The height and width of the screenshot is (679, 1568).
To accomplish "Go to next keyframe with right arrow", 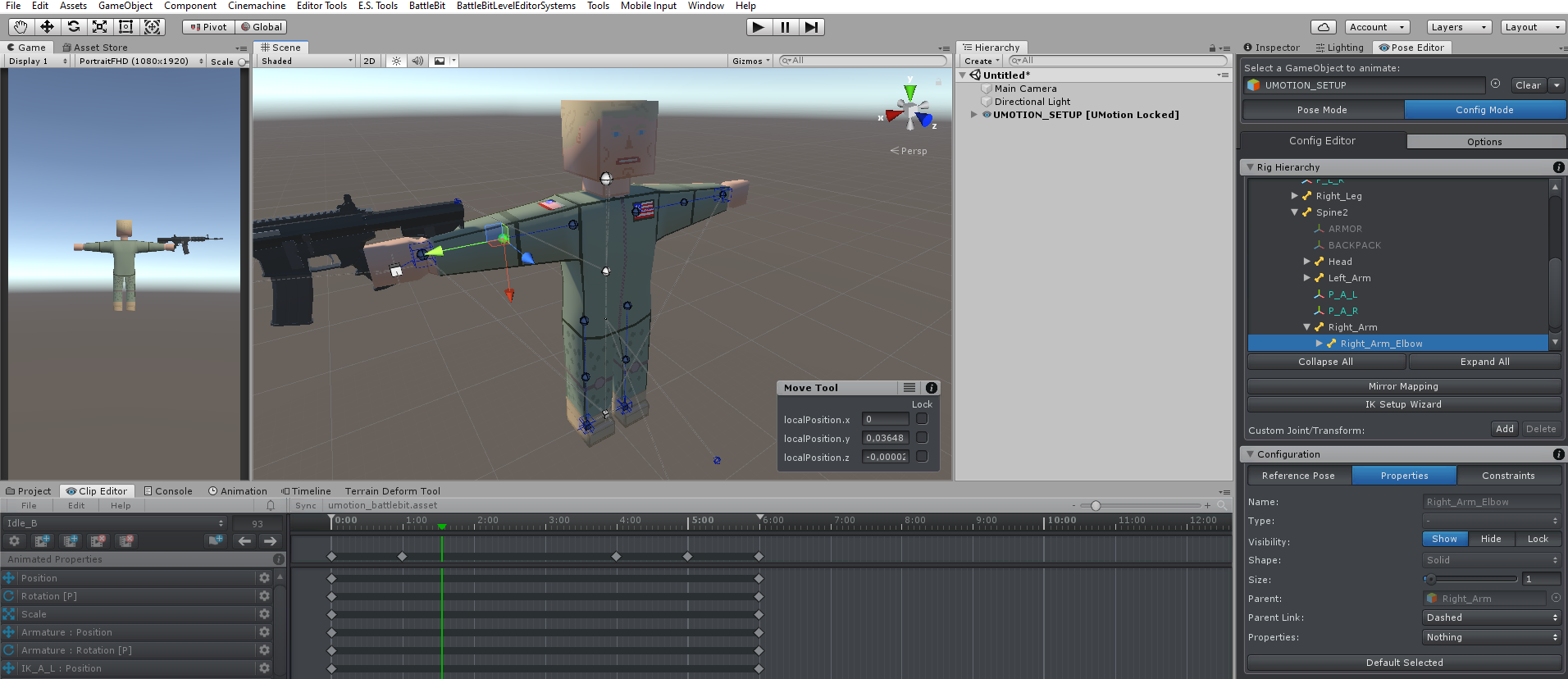I will coord(270,541).
